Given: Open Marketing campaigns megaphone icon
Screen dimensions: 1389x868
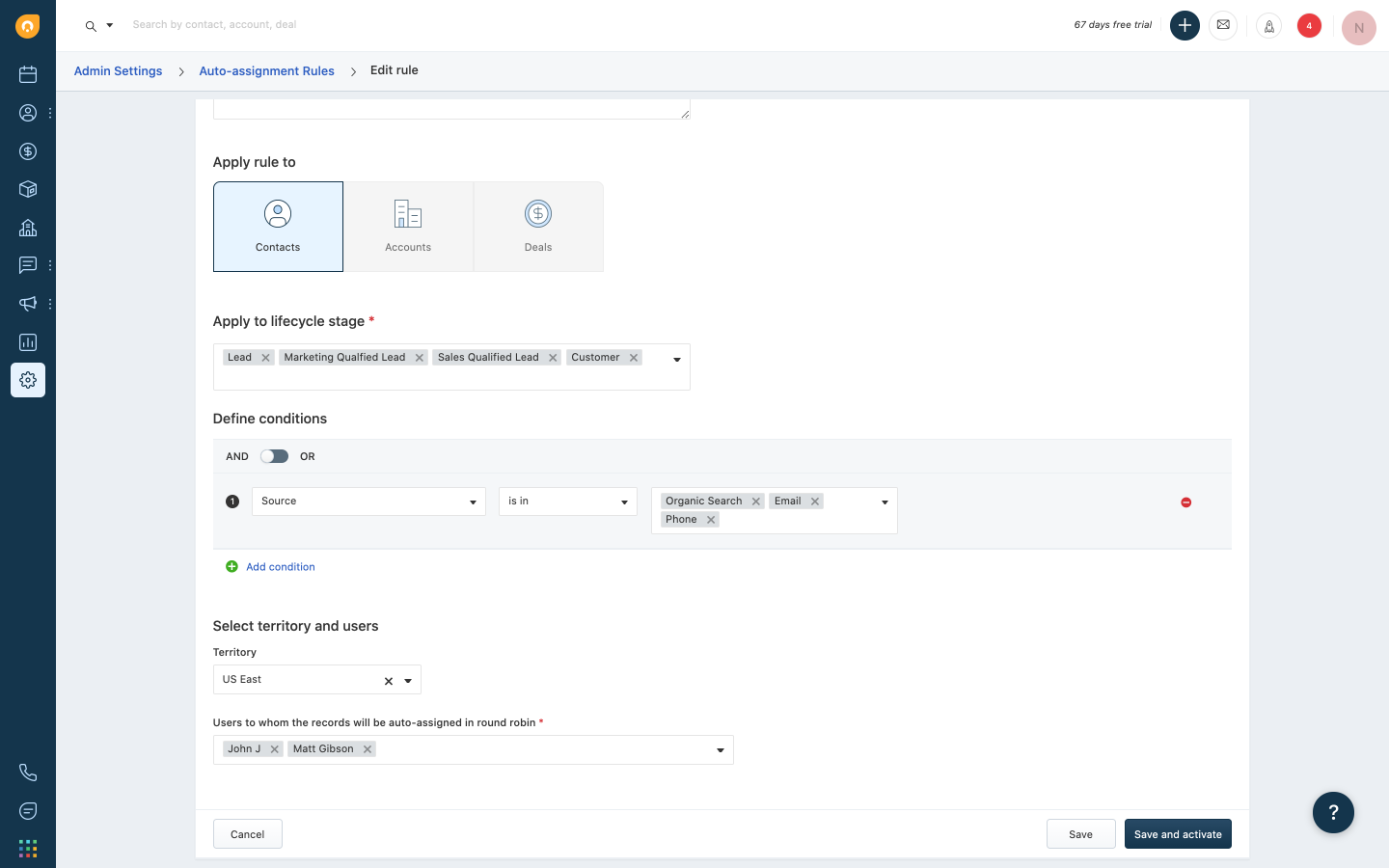Looking at the screenshot, I should (x=28, y=304).
